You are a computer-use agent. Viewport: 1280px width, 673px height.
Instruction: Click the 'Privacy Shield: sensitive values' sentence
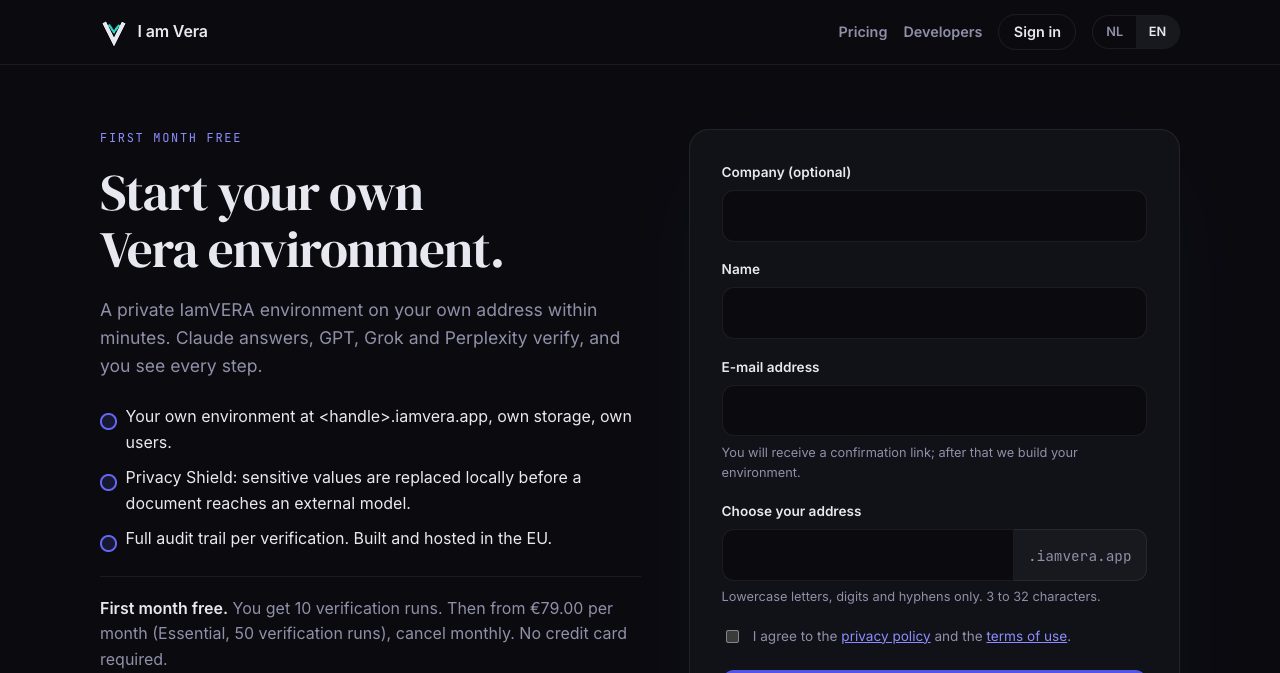pos(353,490)
